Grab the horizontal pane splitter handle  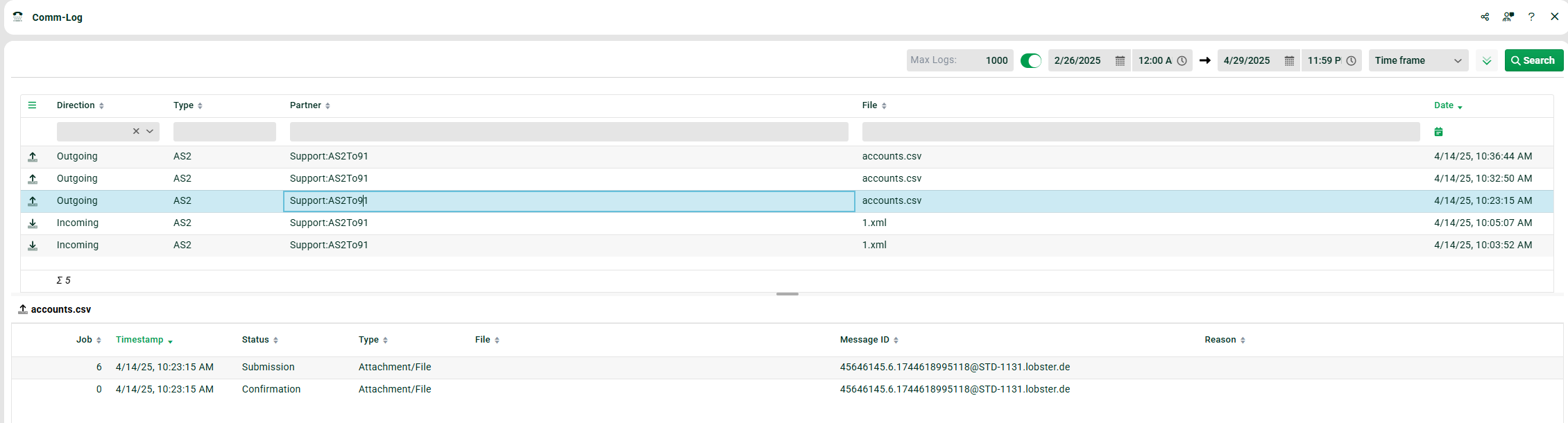tap(787, 294)
